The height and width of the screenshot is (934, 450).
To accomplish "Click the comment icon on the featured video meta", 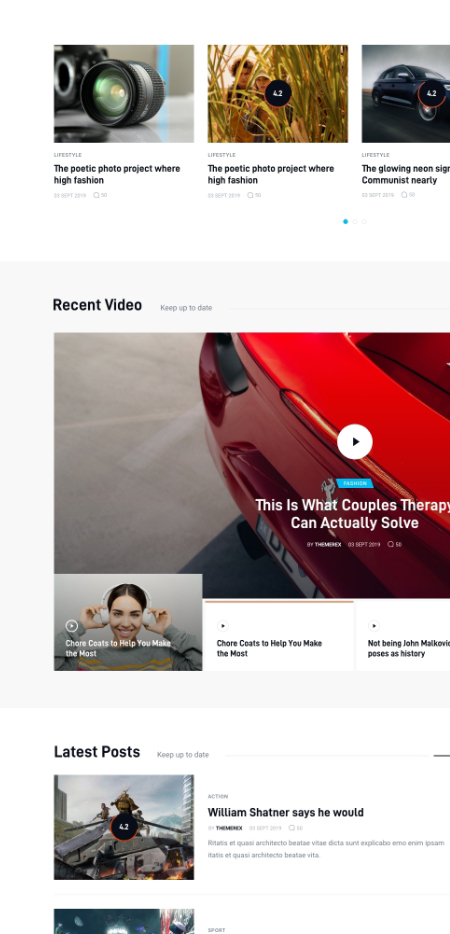I will [390, 544].
